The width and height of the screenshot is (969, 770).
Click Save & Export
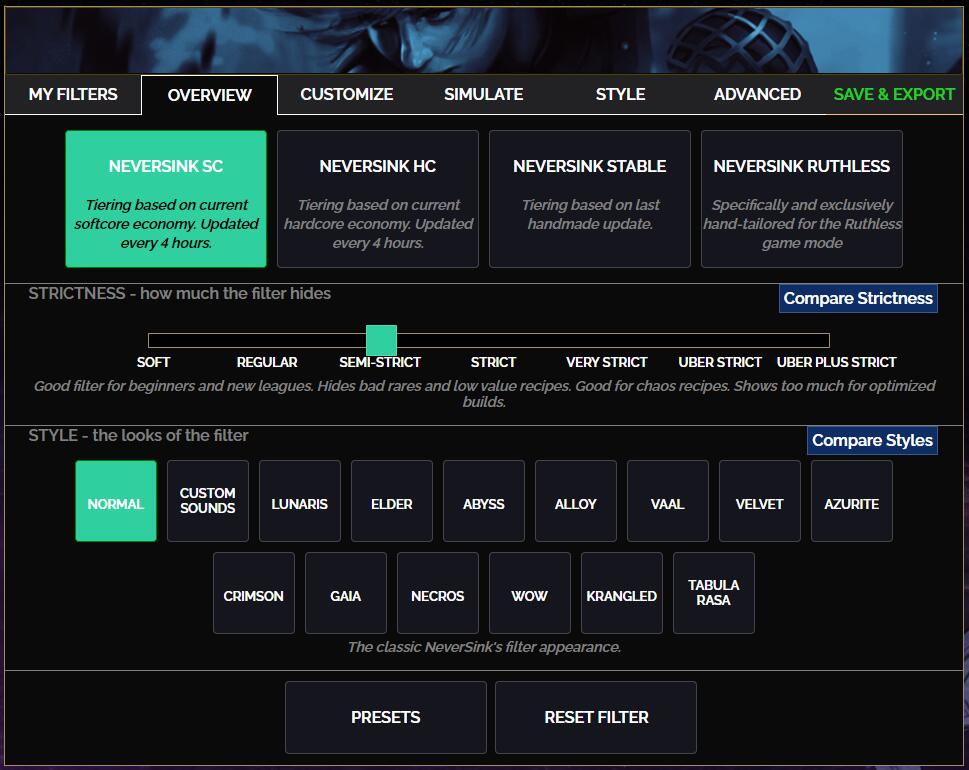pos(894,95)
